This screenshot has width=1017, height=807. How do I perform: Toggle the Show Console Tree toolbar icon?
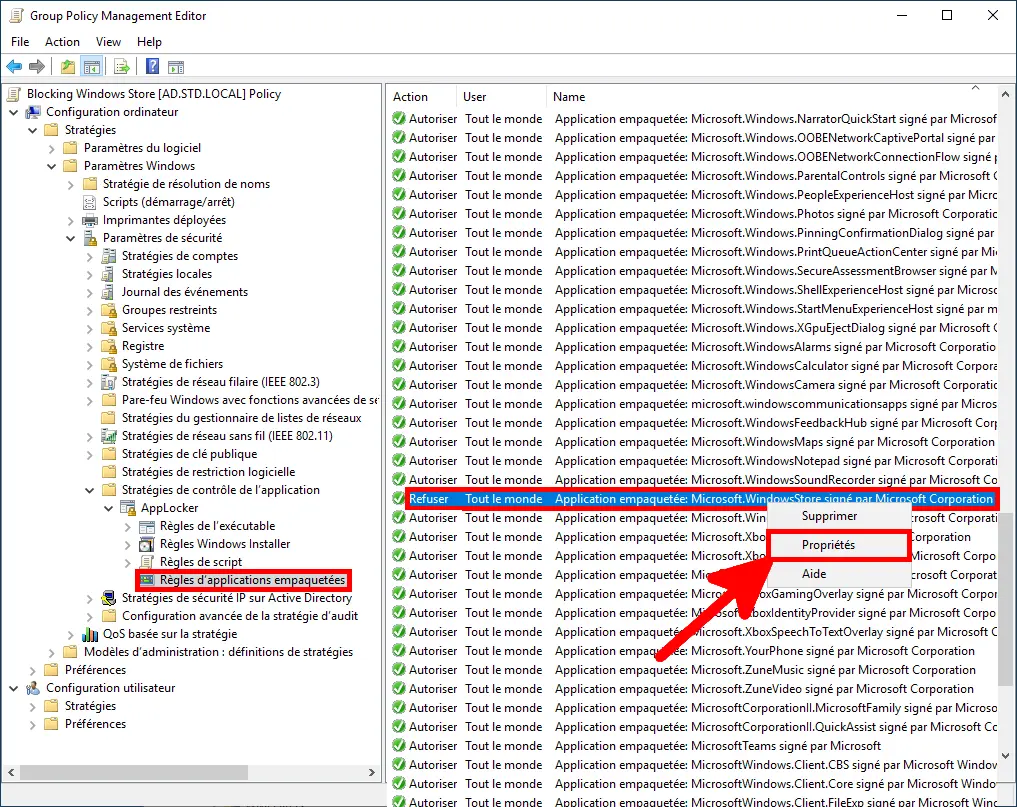(91, 66)
